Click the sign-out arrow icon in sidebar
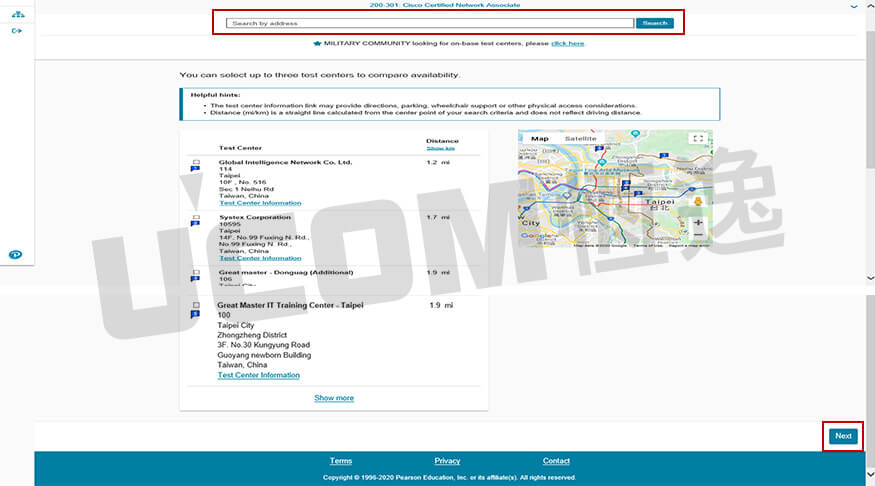The height and width of the screenshot is (486, 875). point(17,31)
